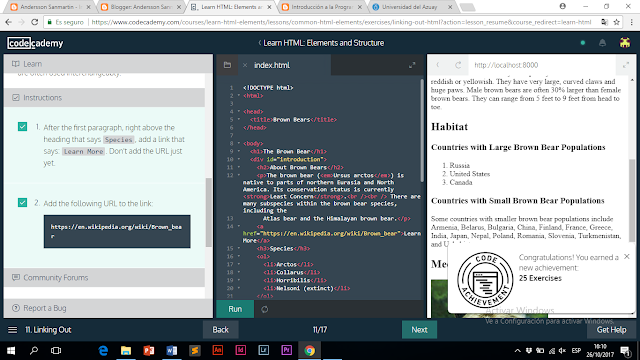Screen dimensions: 640x360
Task: Refresh the localhost preview browser
Action: click(458, 65)
